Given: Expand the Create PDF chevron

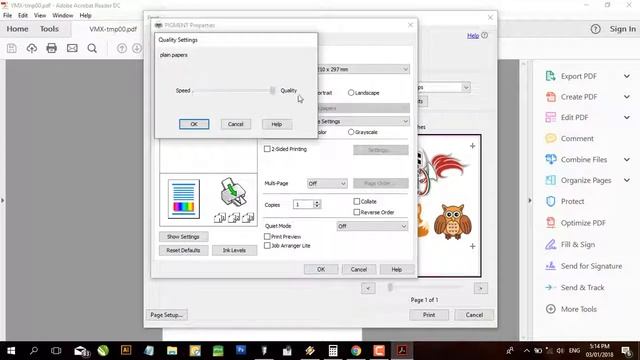Looking at the screenshot, I should (627, 97).
